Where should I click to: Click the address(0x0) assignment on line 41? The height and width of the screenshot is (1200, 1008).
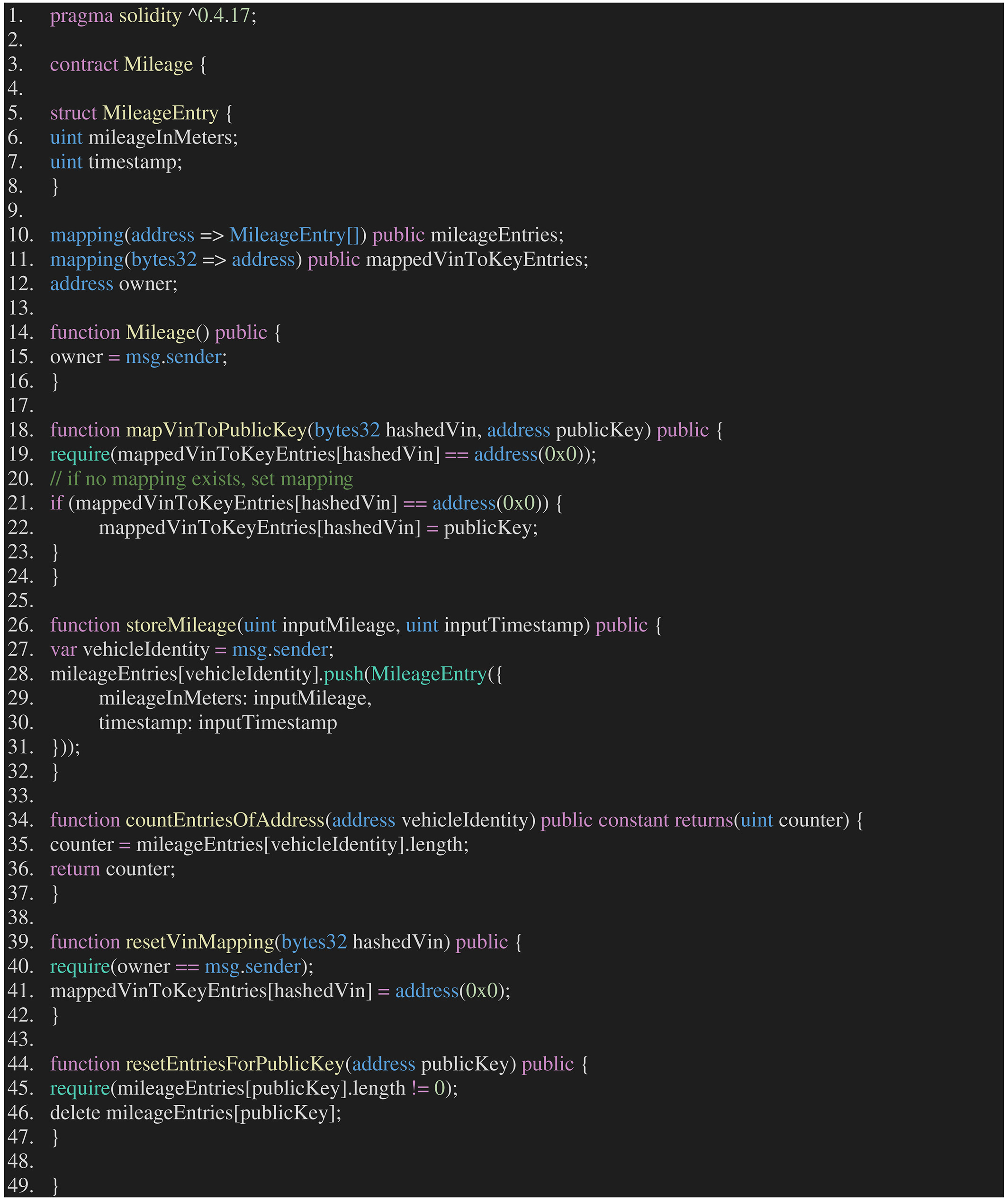280,991
